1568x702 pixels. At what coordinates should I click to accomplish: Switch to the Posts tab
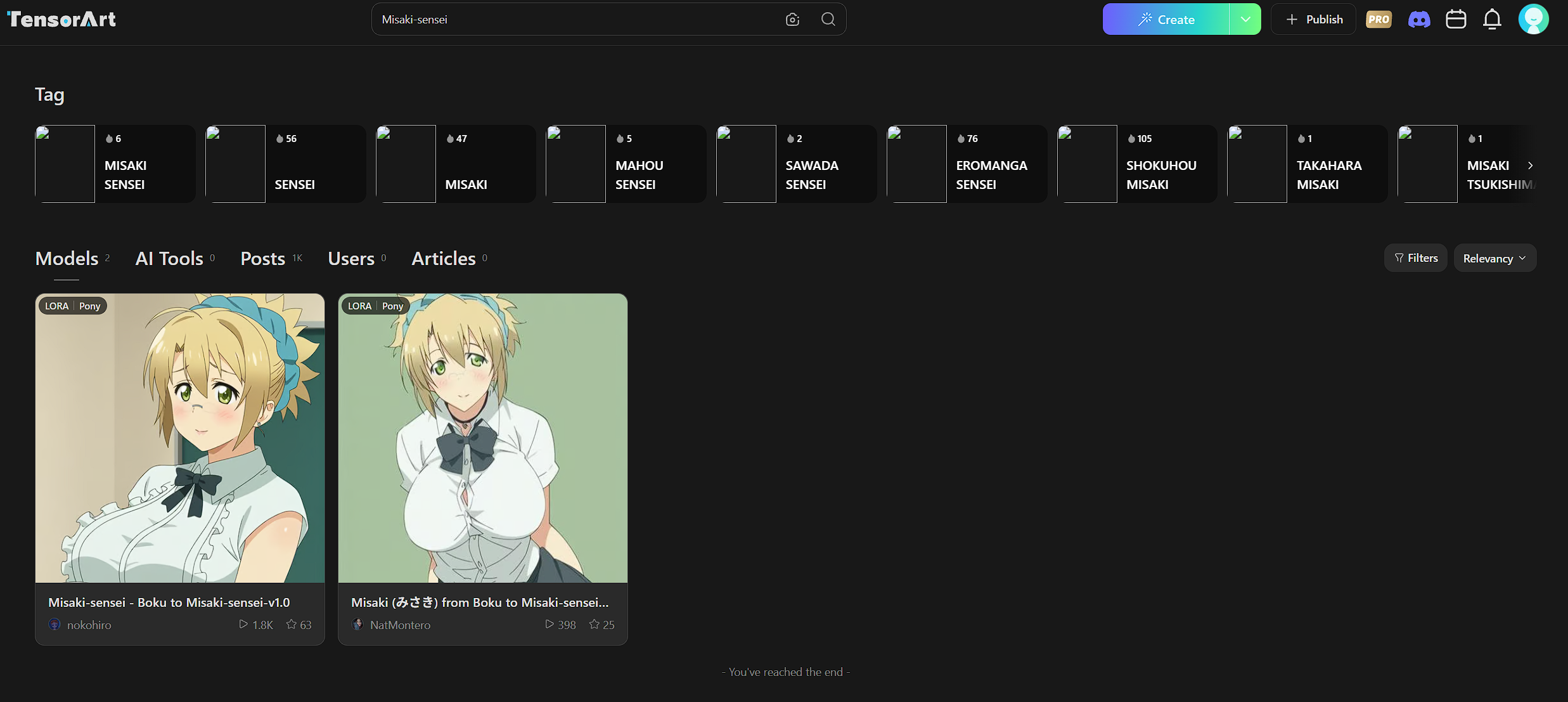[x=271, y=258]
